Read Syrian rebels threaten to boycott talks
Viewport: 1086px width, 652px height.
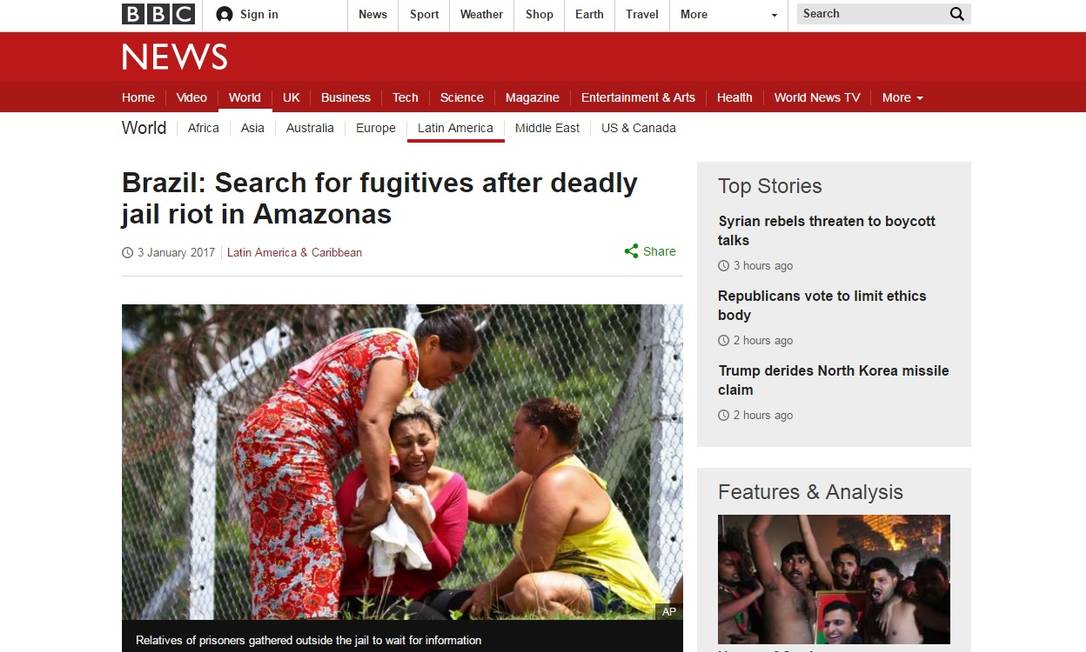click(x=826, y=231)
